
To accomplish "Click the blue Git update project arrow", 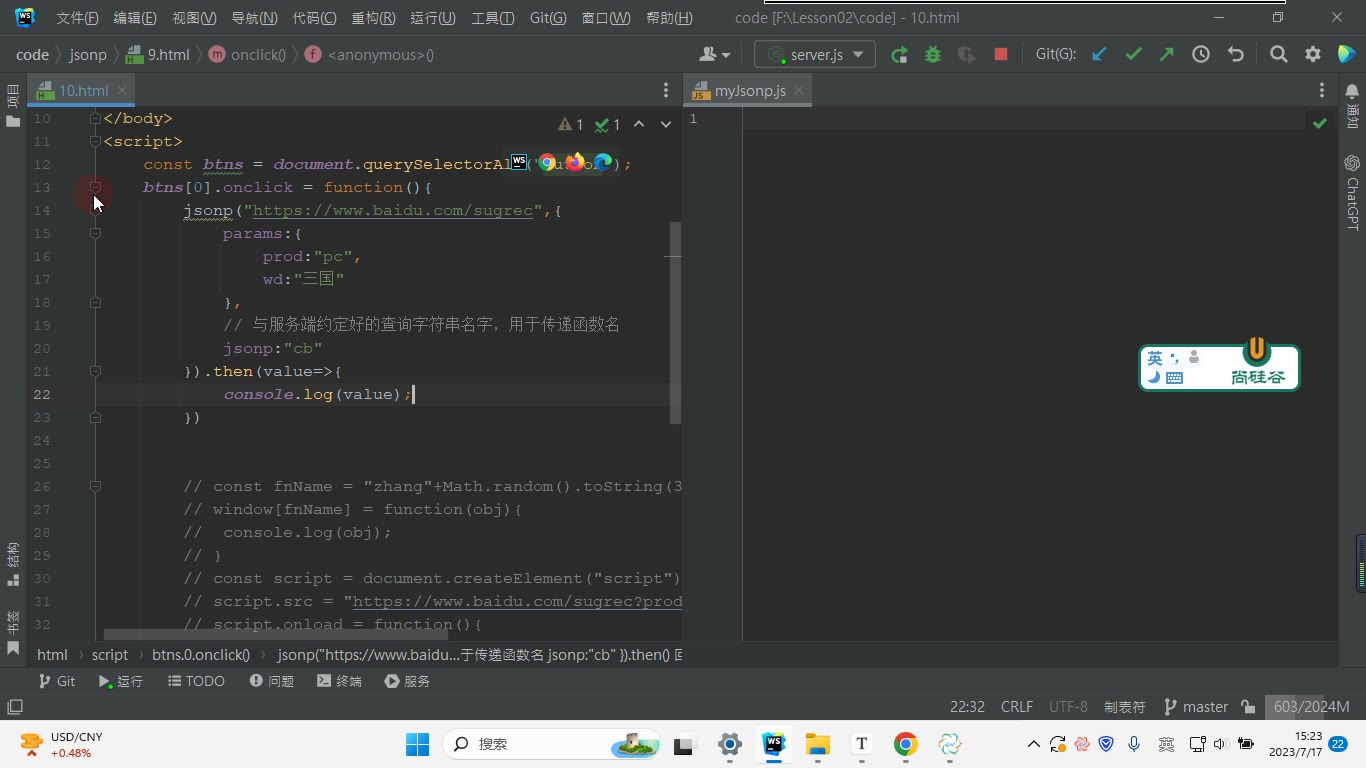I will click(x=1099, y=55).
